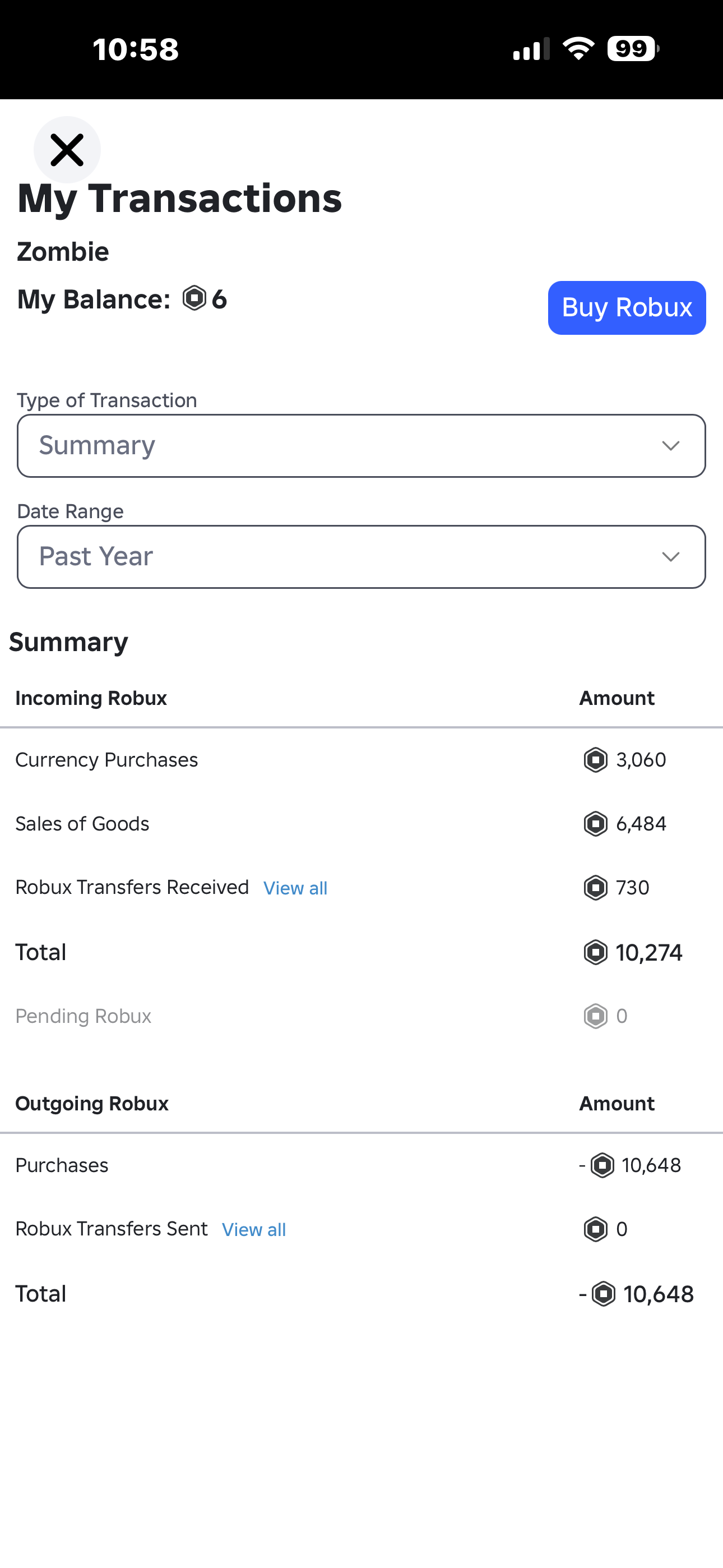Image resolution: width=723 pixels, height=1568 pixels.
Task: Tap the Robux icon beside Robux Transfers Sent
Action: 595,1229
